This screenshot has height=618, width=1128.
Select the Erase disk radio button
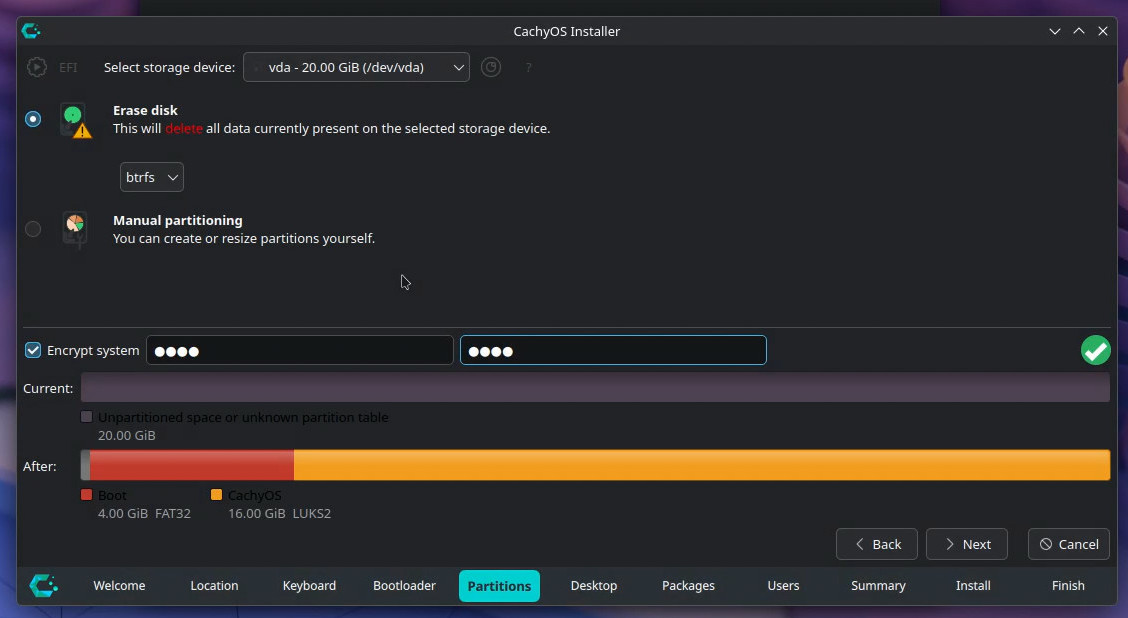click(33, 119)
